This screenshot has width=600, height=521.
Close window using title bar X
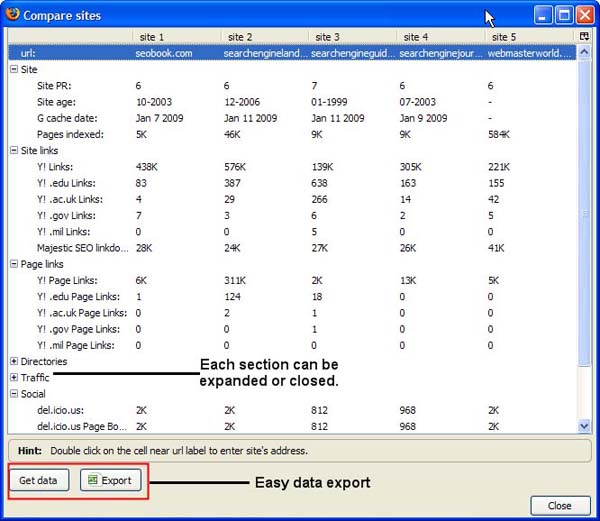585,15
